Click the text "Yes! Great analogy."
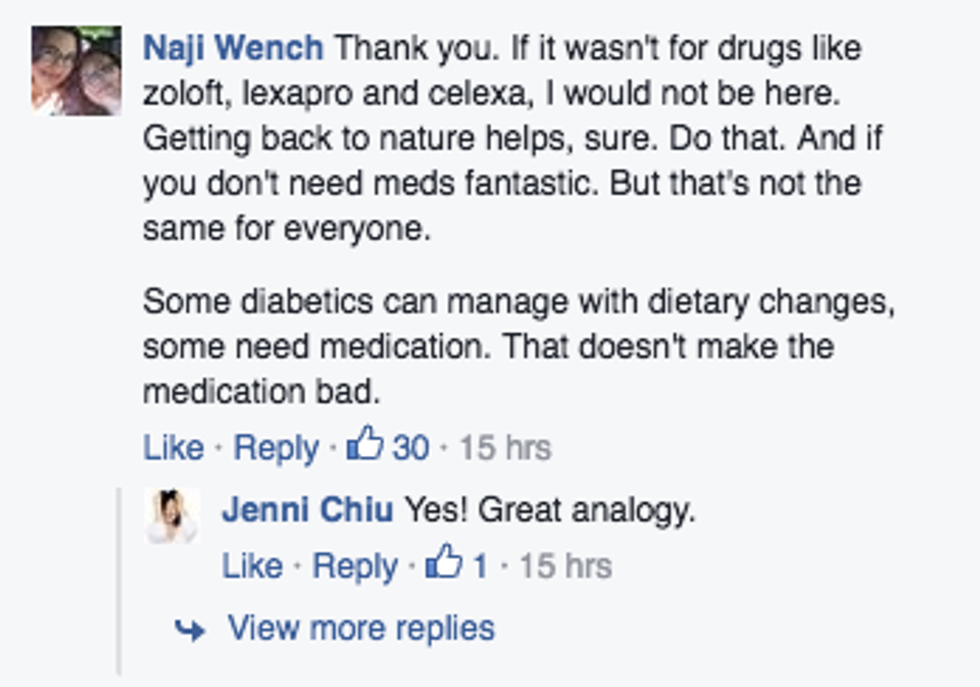The image size is (980, 687). [x=549, y=510]
